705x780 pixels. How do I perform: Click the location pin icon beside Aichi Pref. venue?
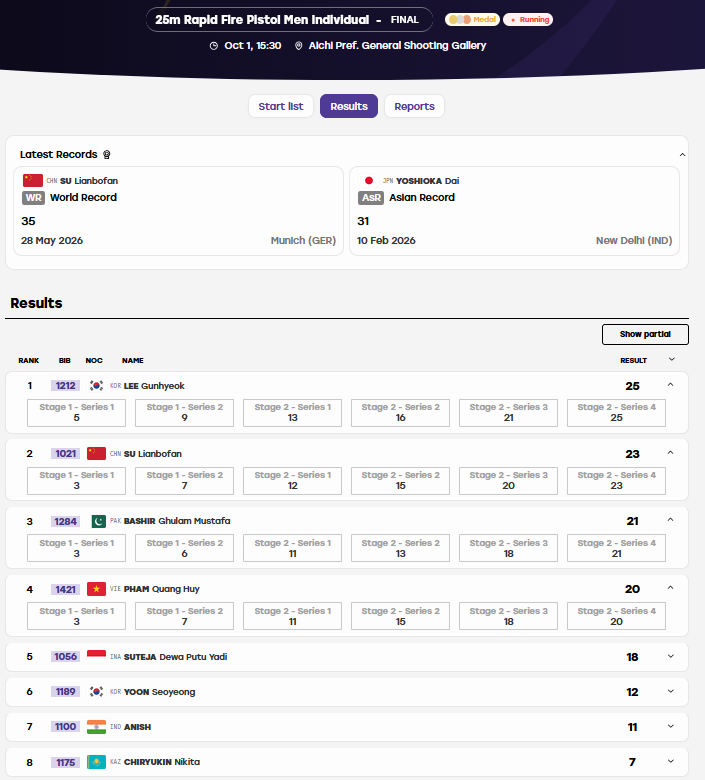point(299,46)
